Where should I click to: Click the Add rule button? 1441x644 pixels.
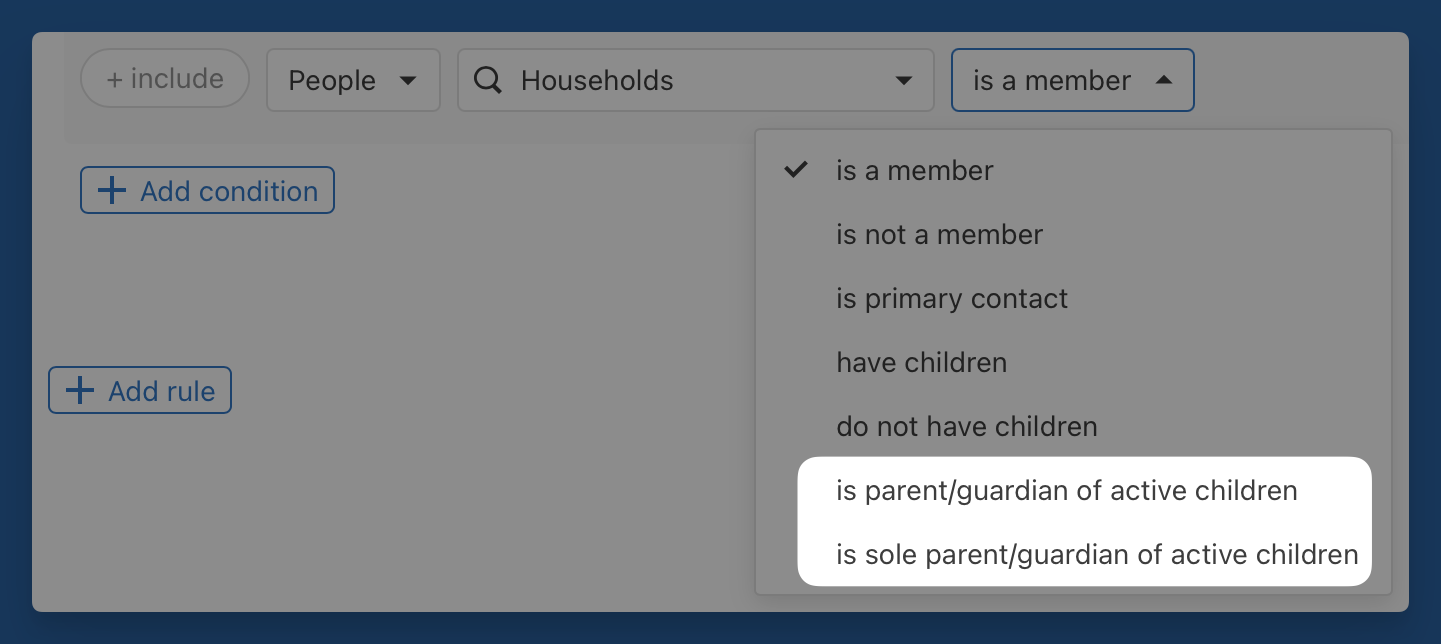140,391
